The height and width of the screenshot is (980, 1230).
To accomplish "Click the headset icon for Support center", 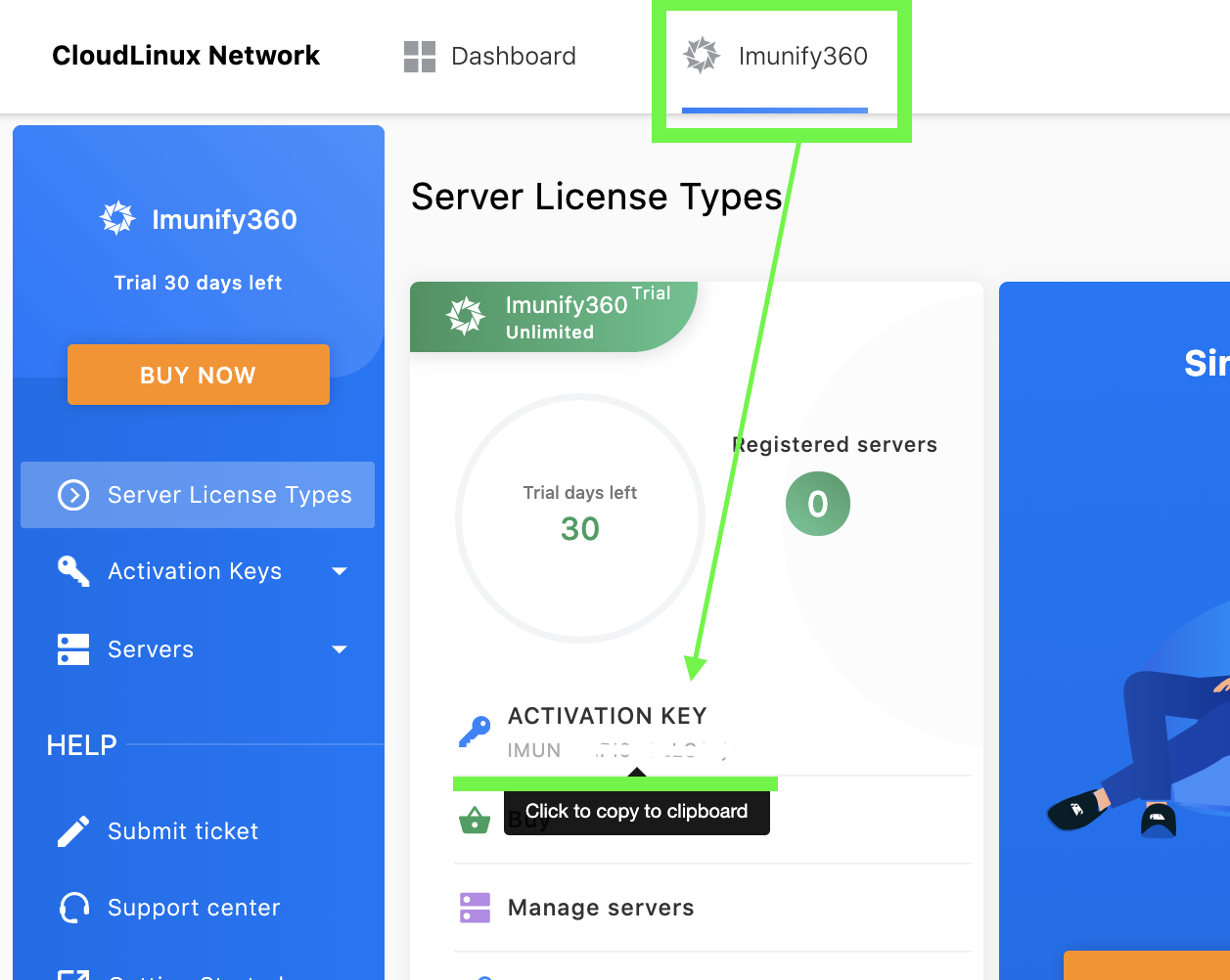I will tap(73, 908).
